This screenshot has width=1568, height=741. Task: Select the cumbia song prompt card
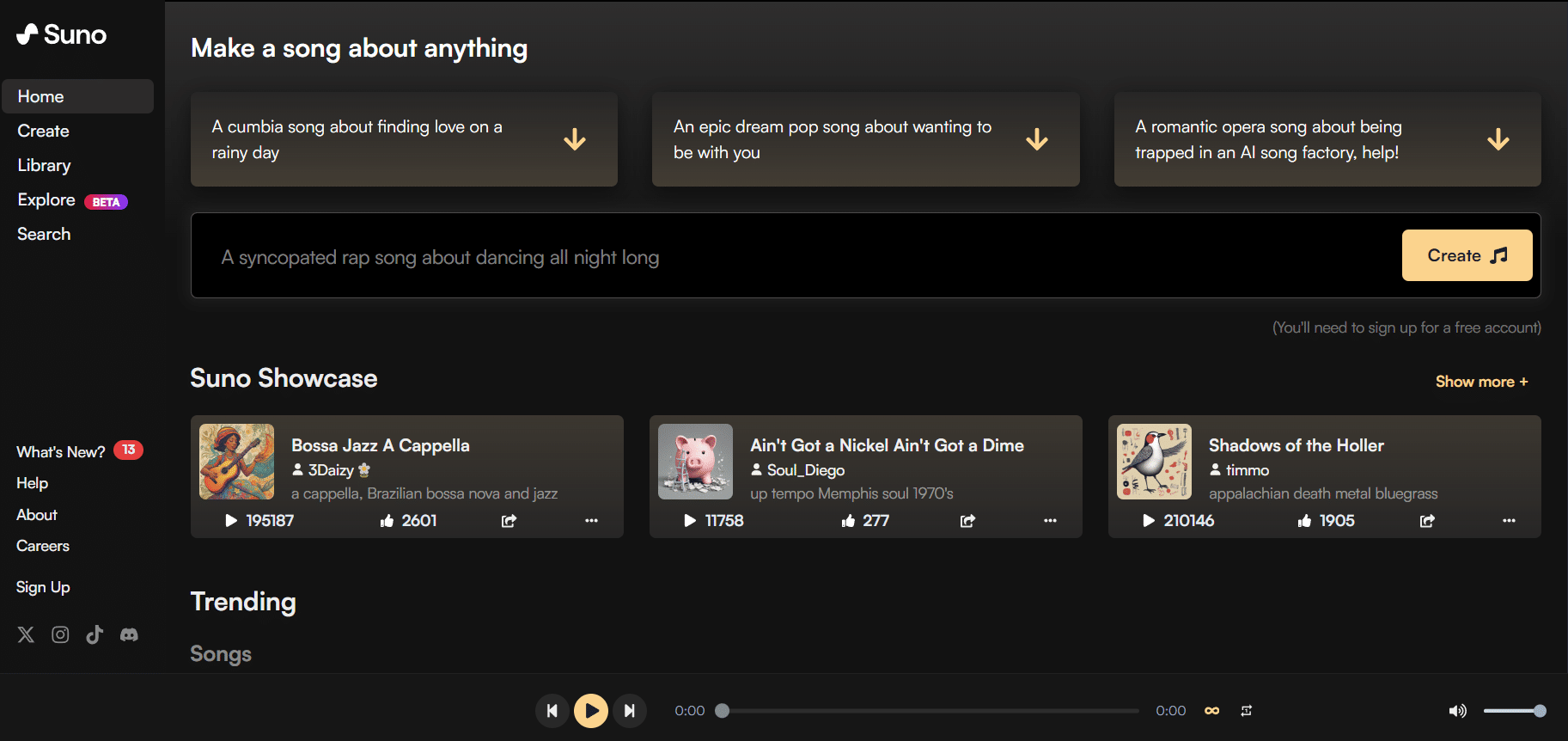coord(404,139)
